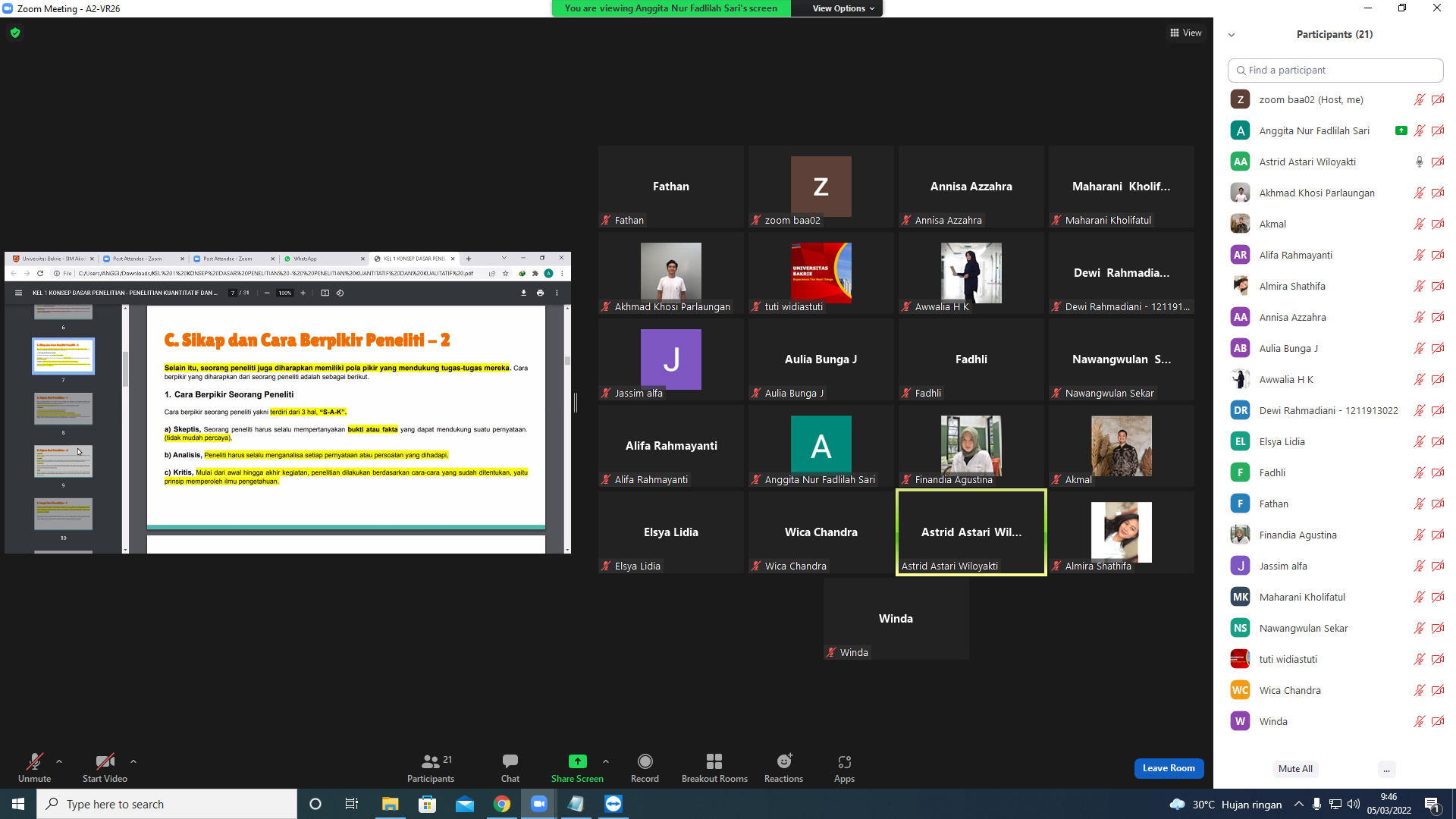Select Almira Shathifa's video tile
This screenshot has width=1456, height=819.
(1121, 532)
